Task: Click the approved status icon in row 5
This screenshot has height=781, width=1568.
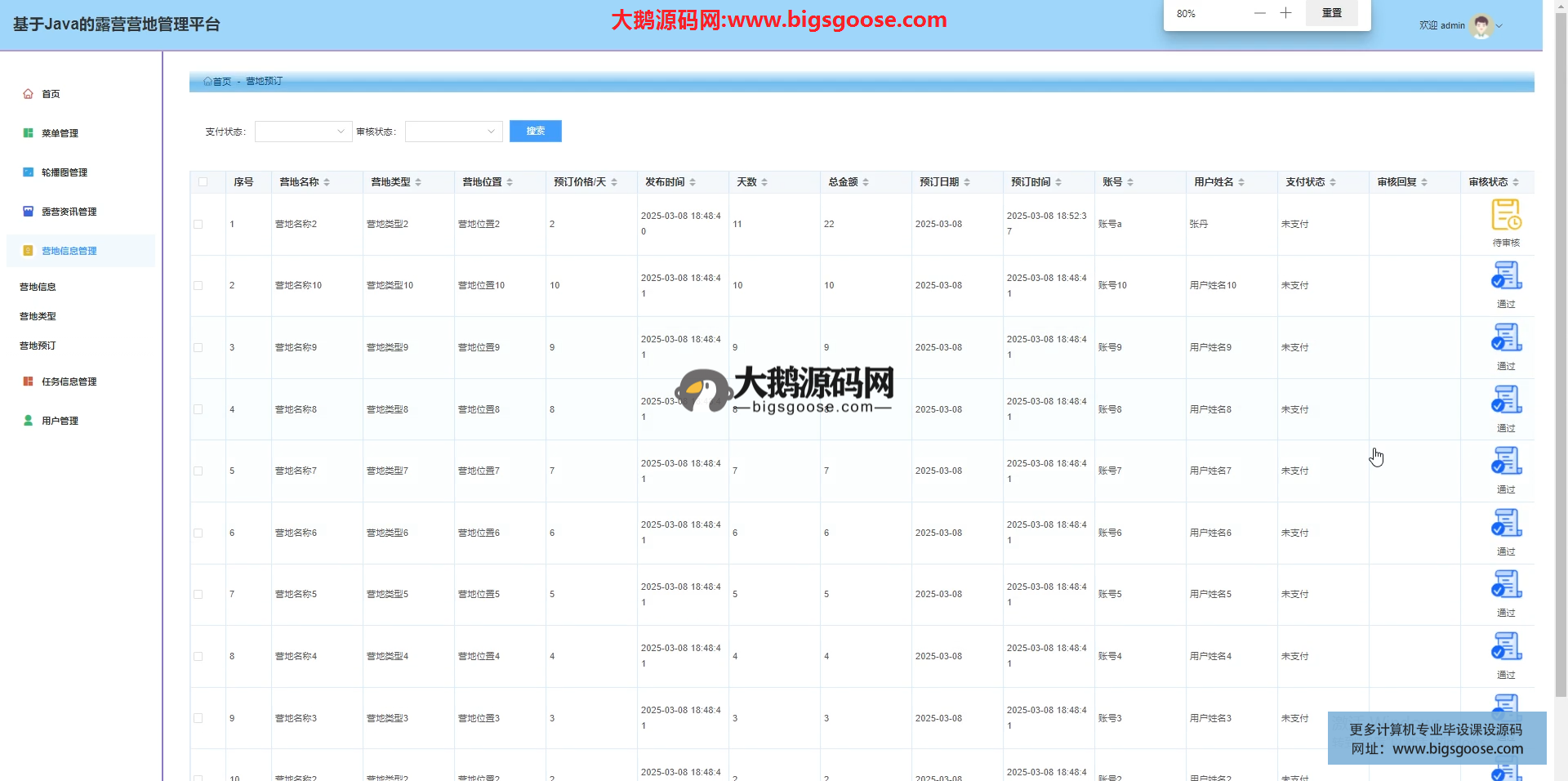Action: tap(1506, 462)
